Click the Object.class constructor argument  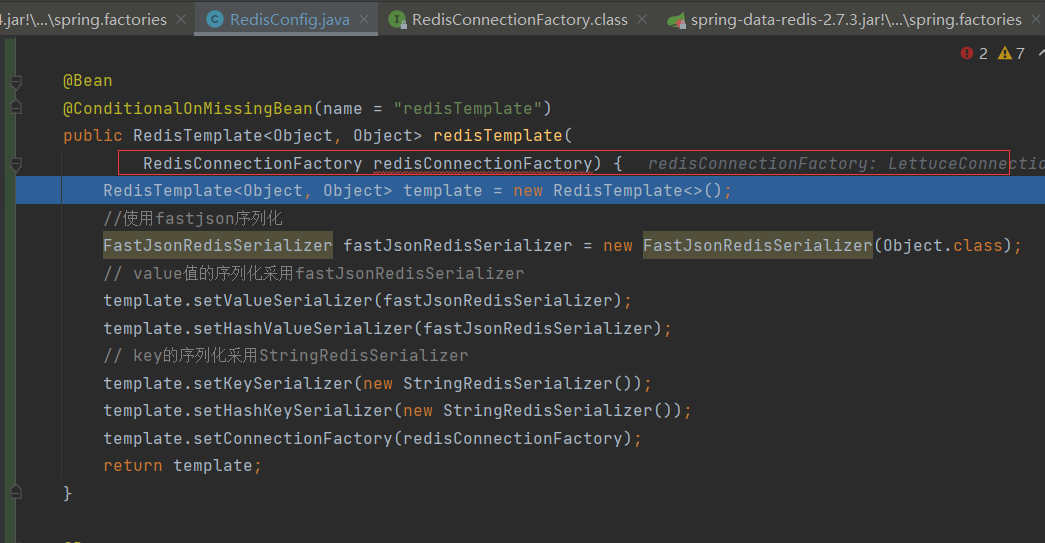pos(942,246)
